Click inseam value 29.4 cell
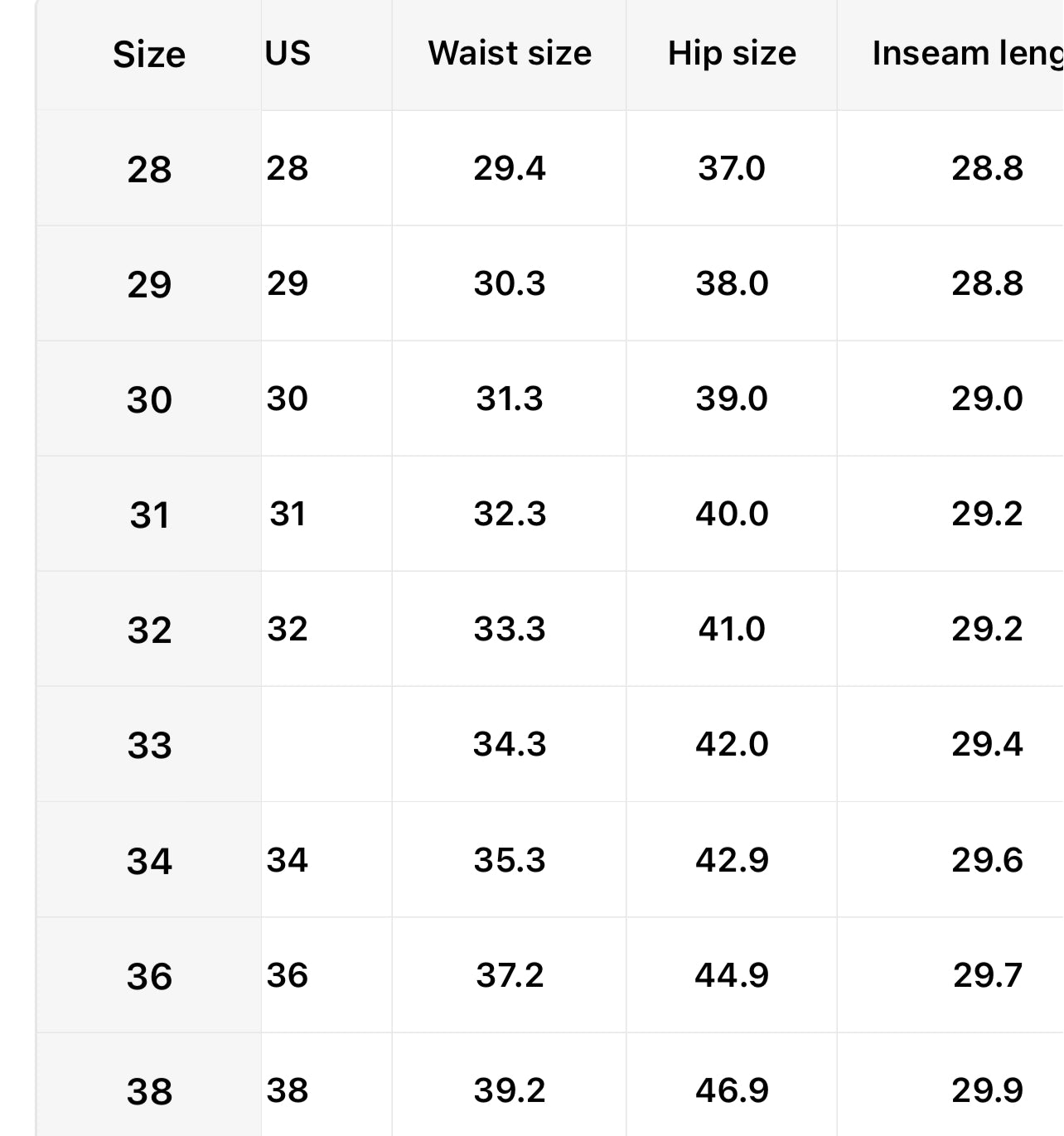 tap(987, 744)
